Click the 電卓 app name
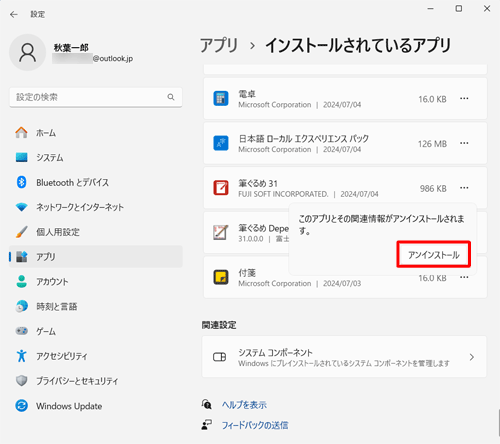Viewport: 500px width, 444px height. [247, 94]
